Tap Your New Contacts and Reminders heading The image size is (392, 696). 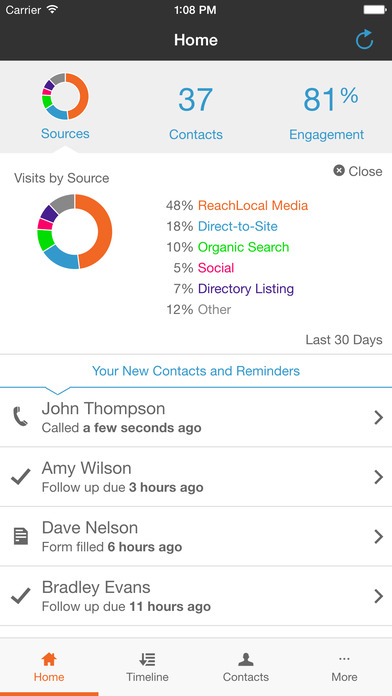coord(196,371)
